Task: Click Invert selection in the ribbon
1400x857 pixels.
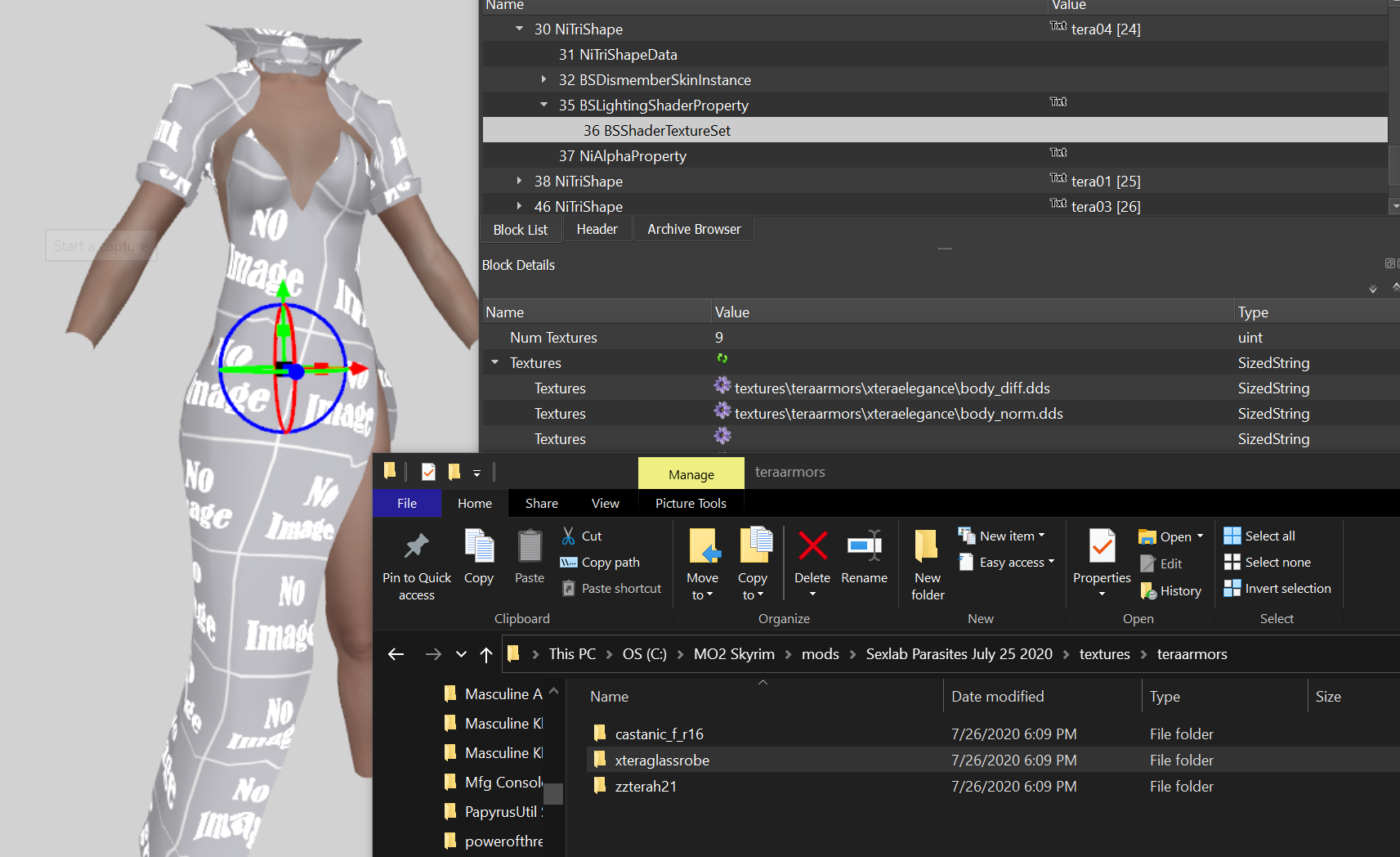Action: tap(1277, 589)
